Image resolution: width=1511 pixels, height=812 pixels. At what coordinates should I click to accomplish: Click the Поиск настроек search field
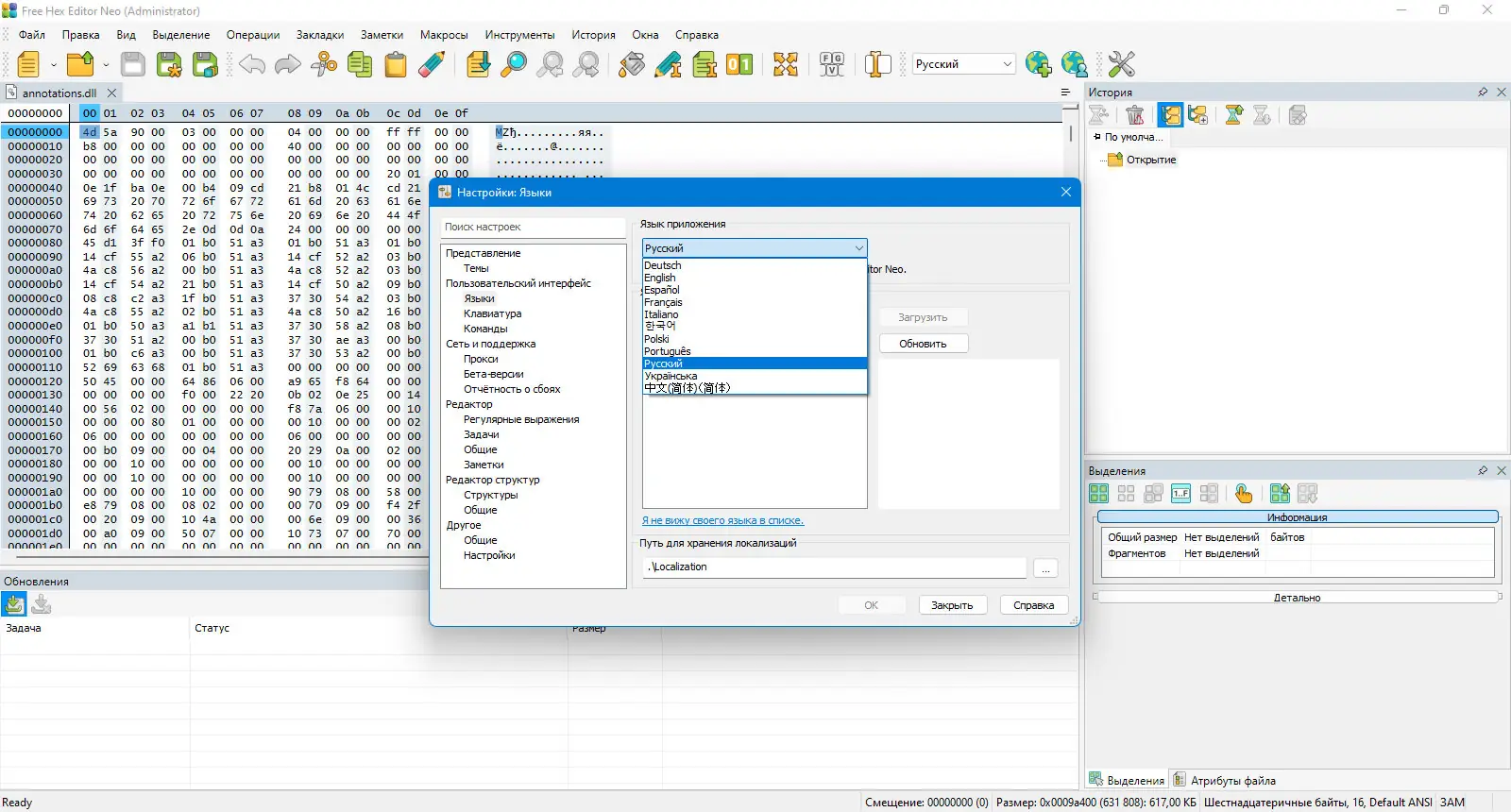click(x=533, y=227)
